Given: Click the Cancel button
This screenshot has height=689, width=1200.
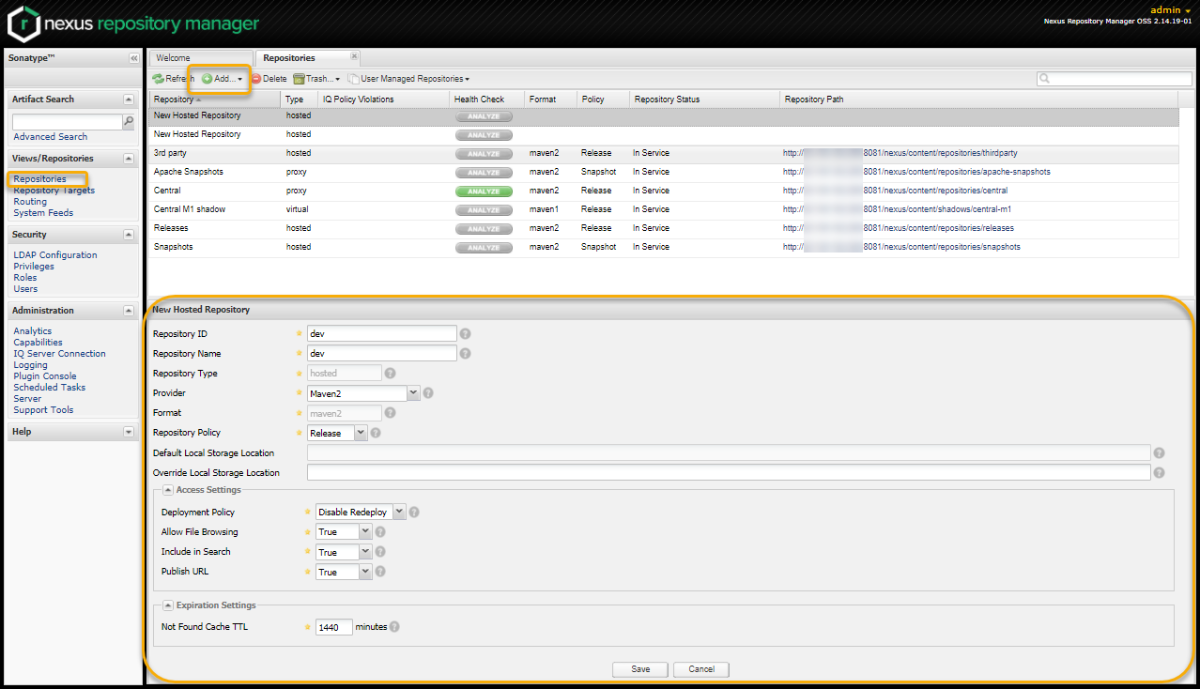Looking at the screenshot, I should [701, 669].
